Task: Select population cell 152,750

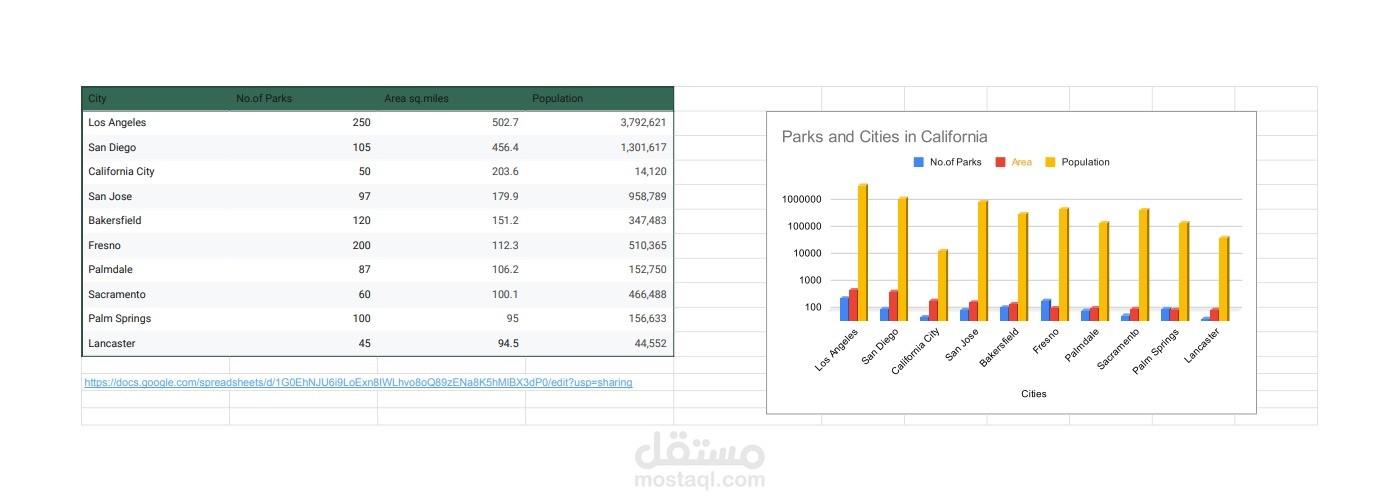Action: pyautogui.click(x=647, y=269)
